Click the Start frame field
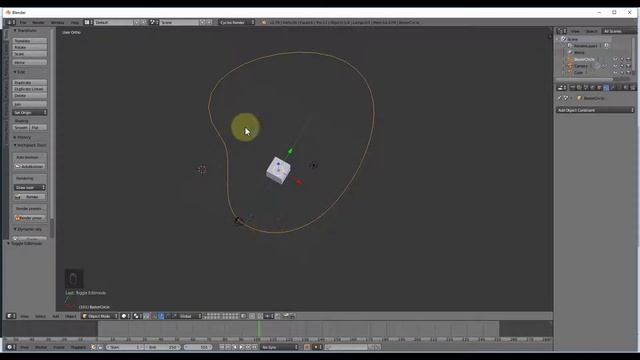The image size is (640, 360). pyautogui.click(x=125, y=347)
